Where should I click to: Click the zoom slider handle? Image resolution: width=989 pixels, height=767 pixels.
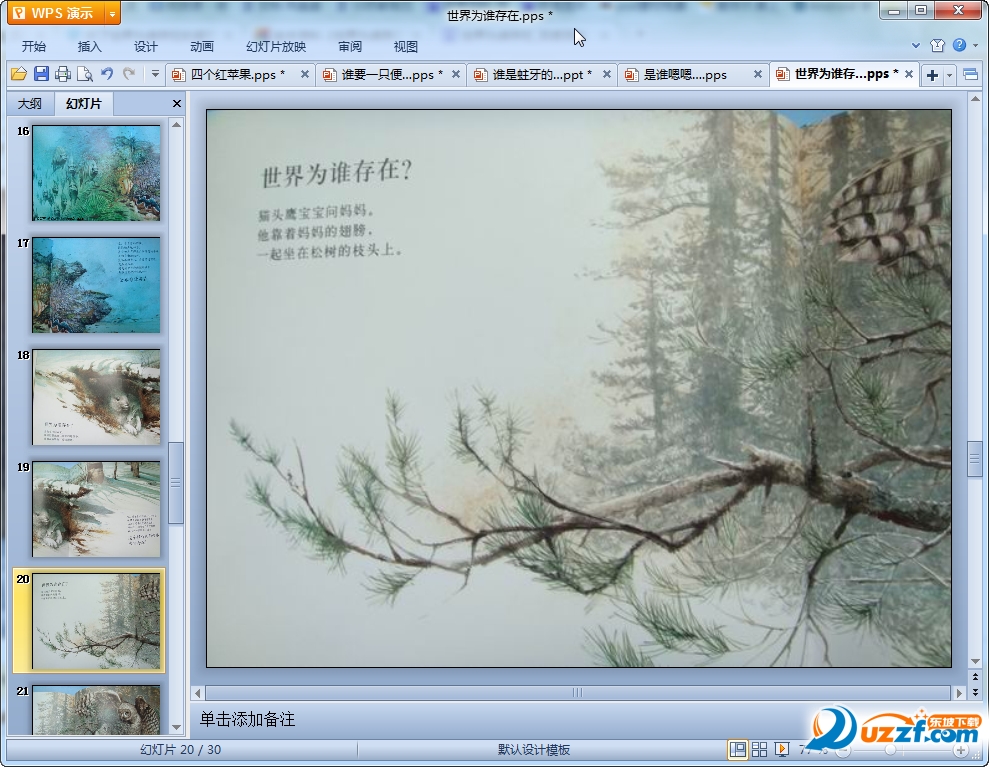coord(890,750)
